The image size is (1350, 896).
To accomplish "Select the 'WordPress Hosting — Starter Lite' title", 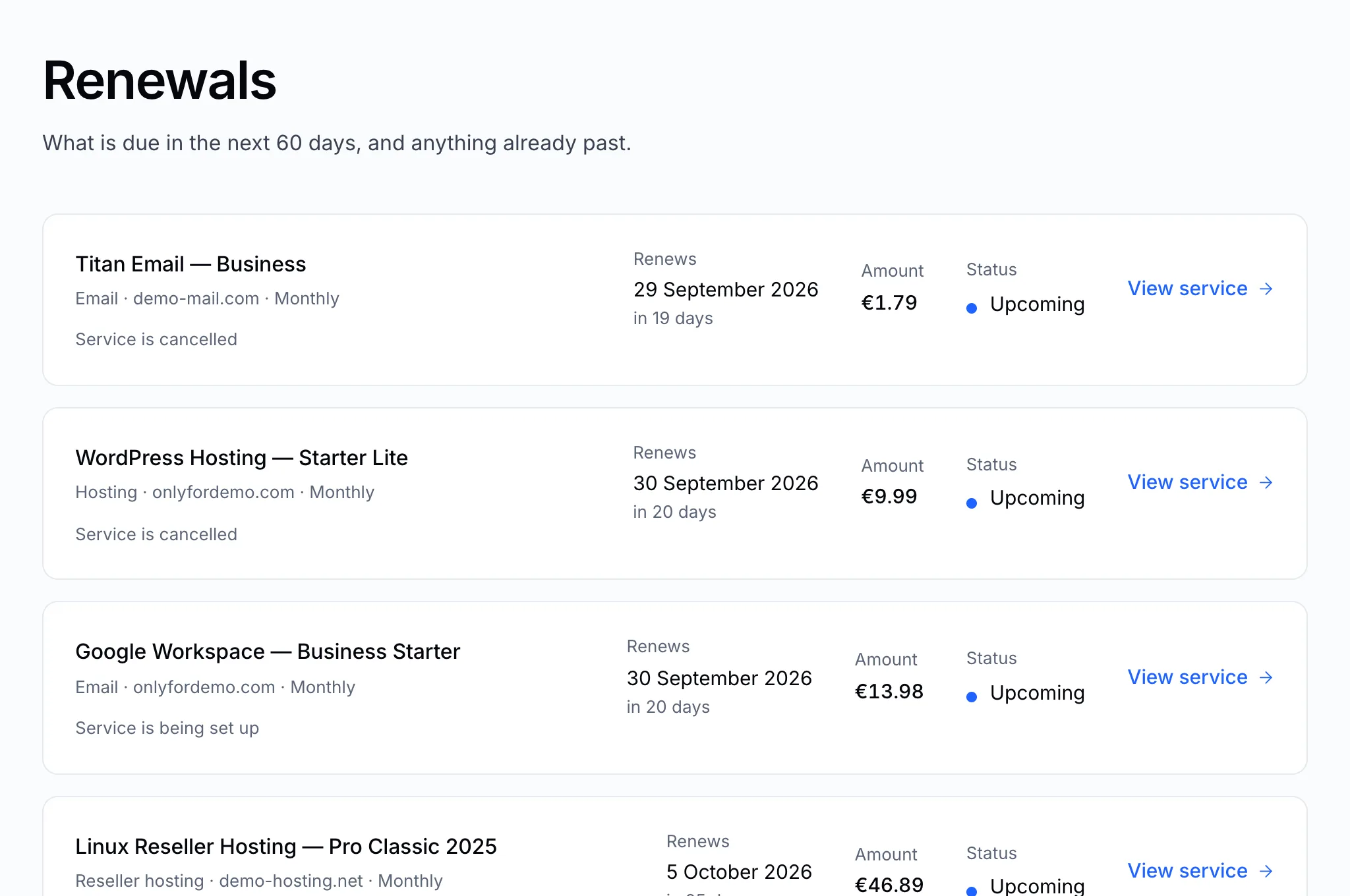I will 241,458.
